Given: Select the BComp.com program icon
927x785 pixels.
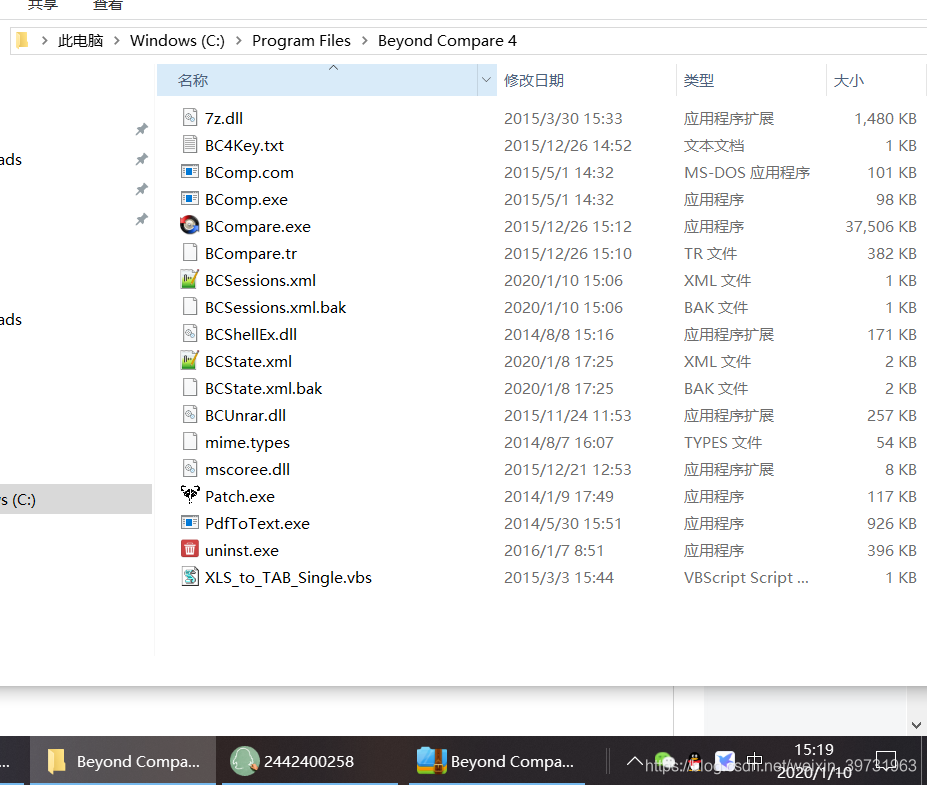Looking at the screenshot, I should point(190,171).
